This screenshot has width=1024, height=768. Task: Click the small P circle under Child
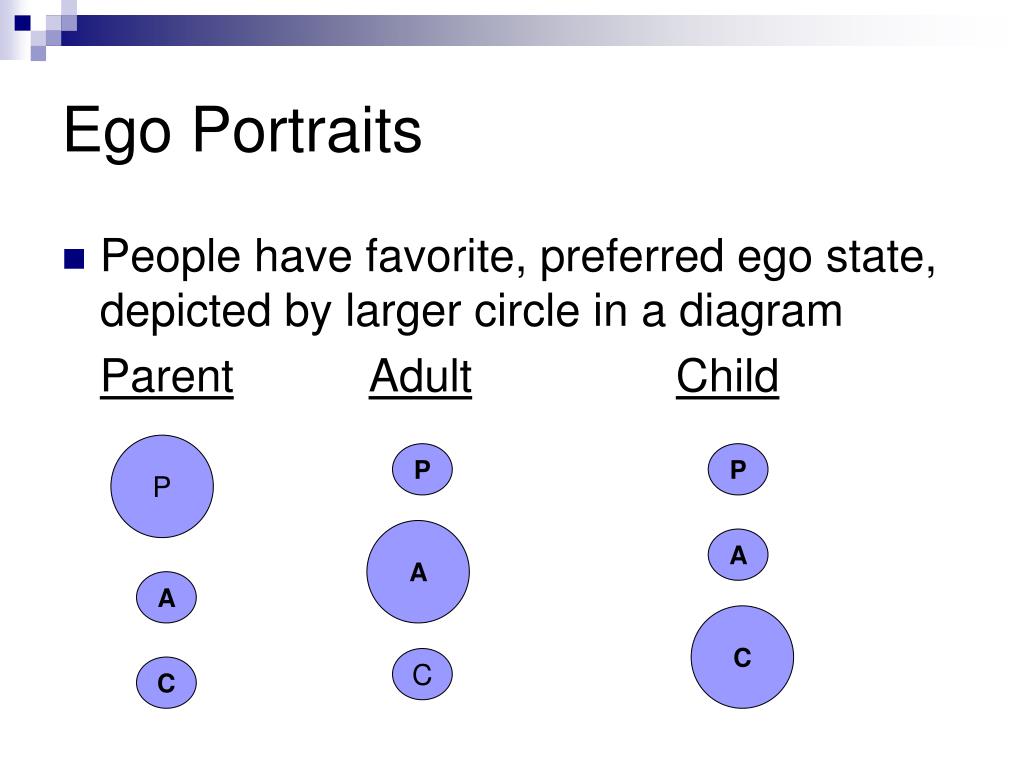(x=738, y=469)
